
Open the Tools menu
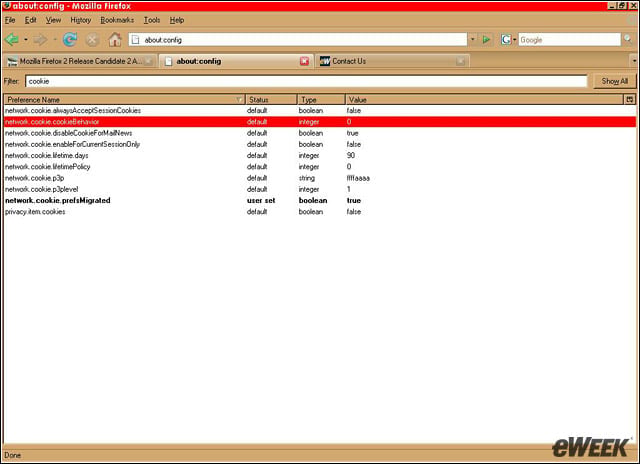tap(151, 20)
